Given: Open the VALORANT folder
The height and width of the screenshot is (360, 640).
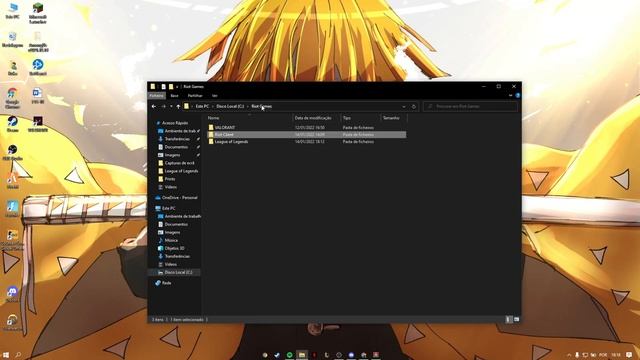Looking at the screenshot, I should pyautogui.click(x=225, y=127).
